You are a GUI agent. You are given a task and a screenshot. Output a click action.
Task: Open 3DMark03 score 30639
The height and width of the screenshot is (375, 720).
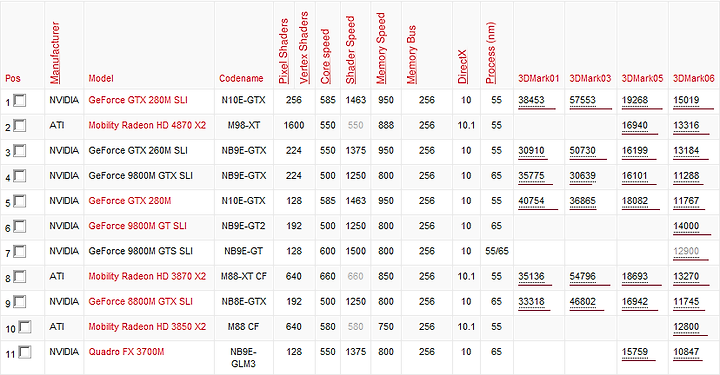tap(583, 176)
